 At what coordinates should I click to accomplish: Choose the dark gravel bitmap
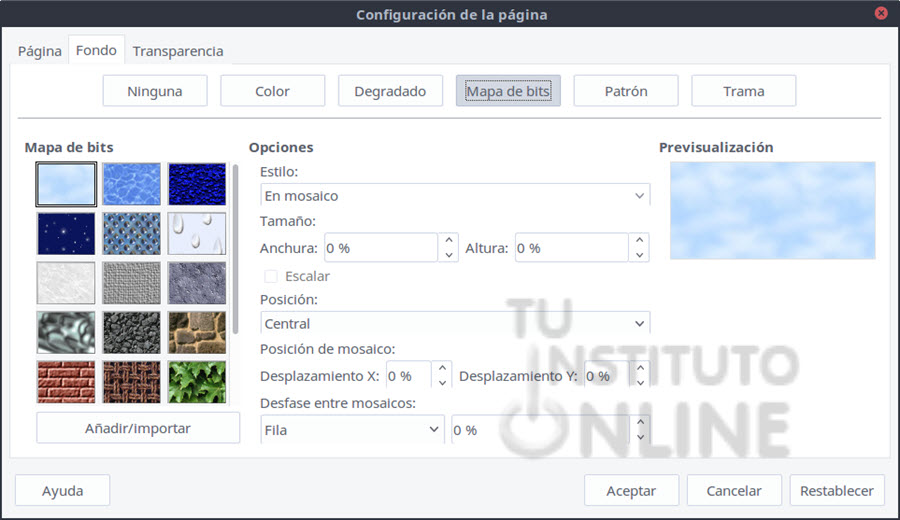(x=131, y=332)
